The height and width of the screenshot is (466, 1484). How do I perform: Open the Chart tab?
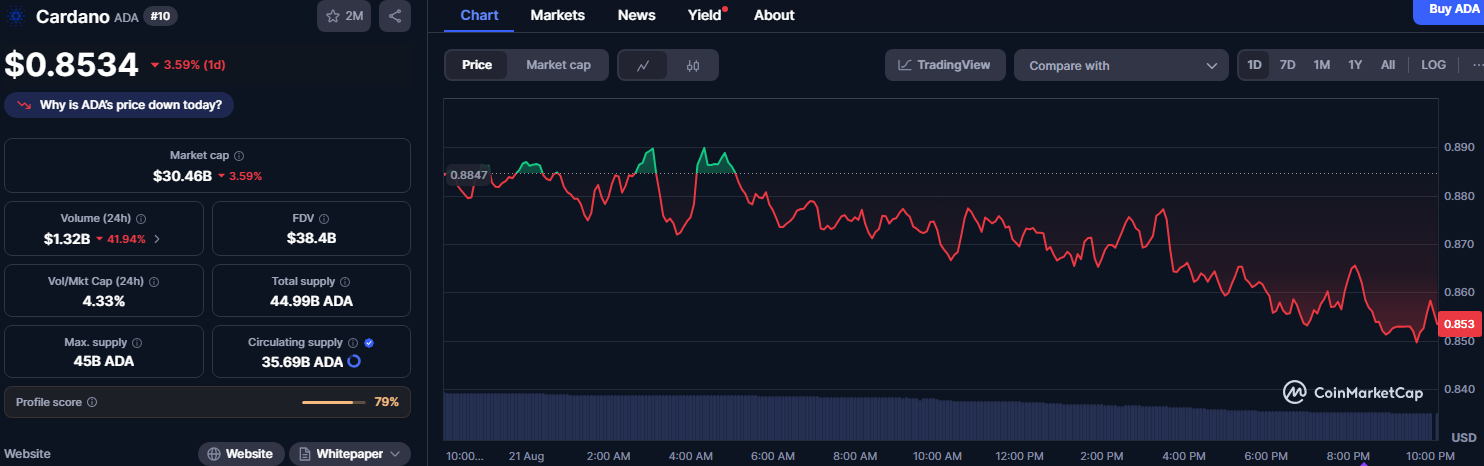(479, 15)
